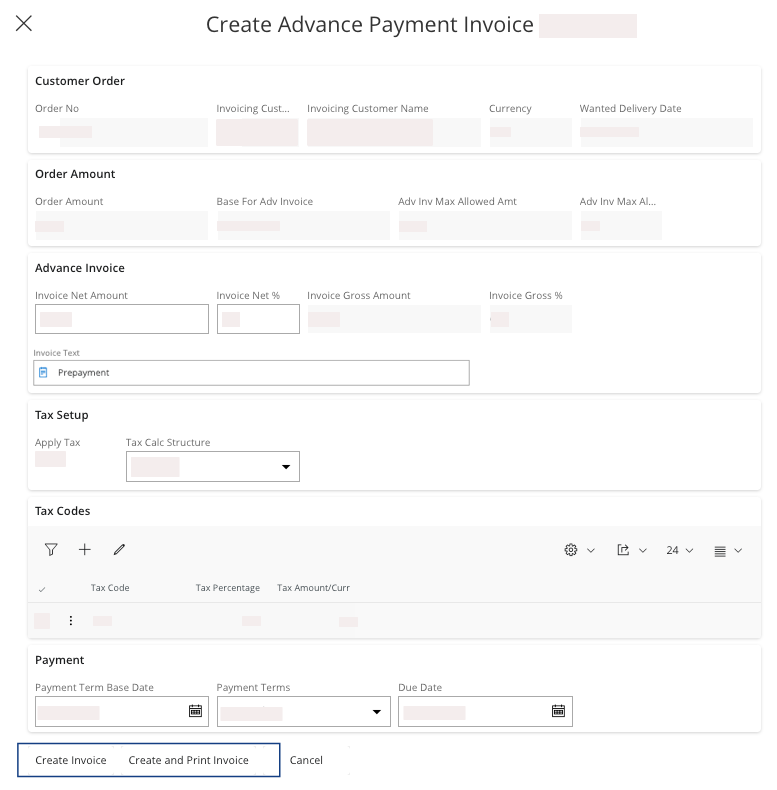
Task: Open the Tax Codes gear settings menu
Action: tap(579, 550)
